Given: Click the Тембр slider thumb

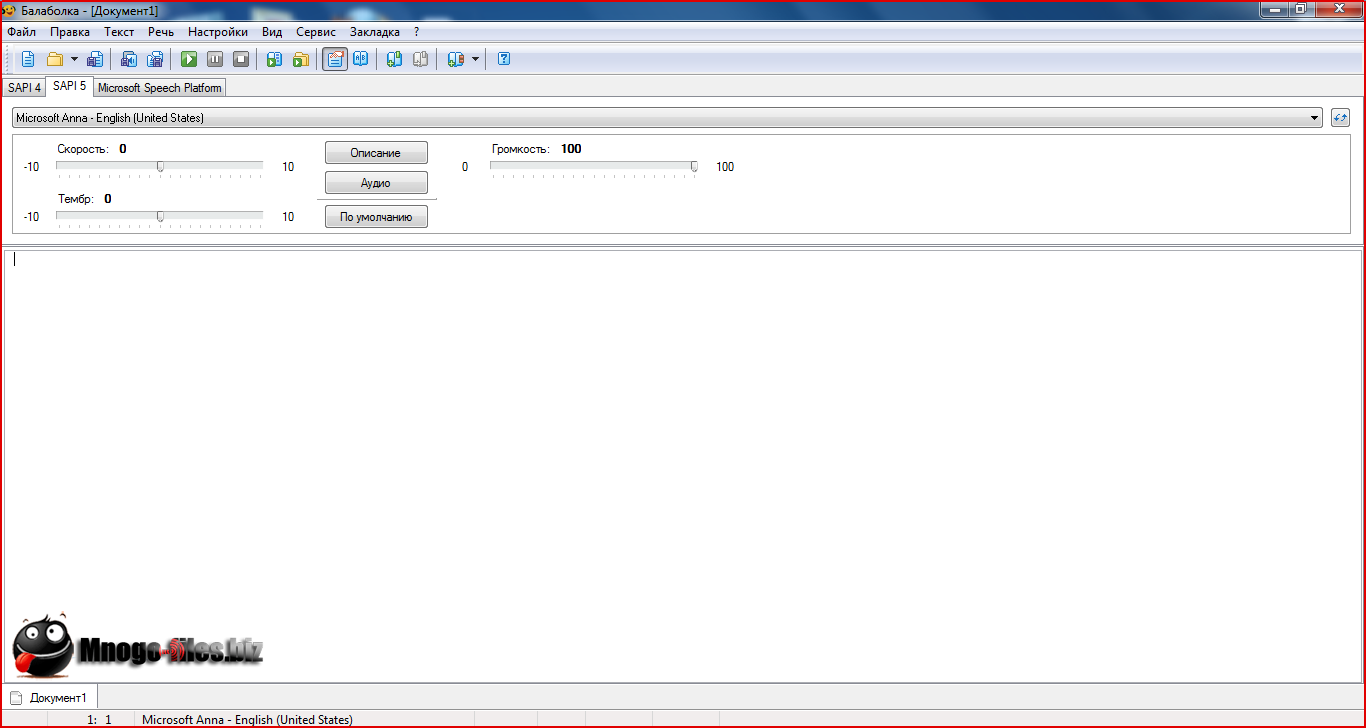Looking at the screenshot, I should click(160, 217).
